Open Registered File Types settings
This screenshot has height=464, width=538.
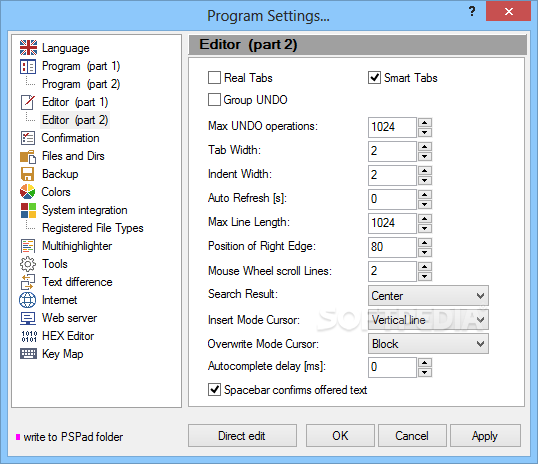93,228
